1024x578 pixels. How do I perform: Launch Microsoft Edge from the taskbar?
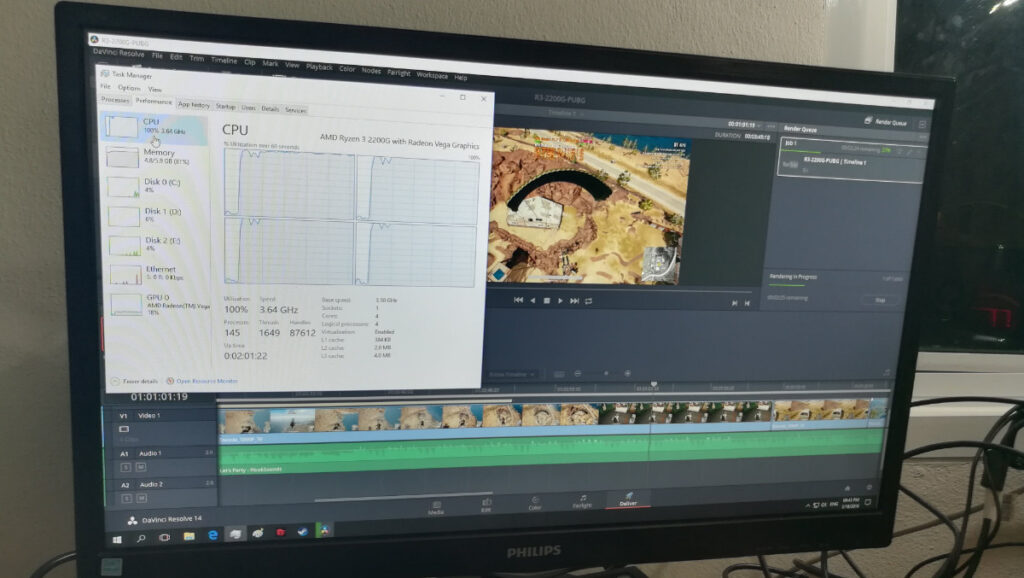pyautogui.click(x=212, y=535)
